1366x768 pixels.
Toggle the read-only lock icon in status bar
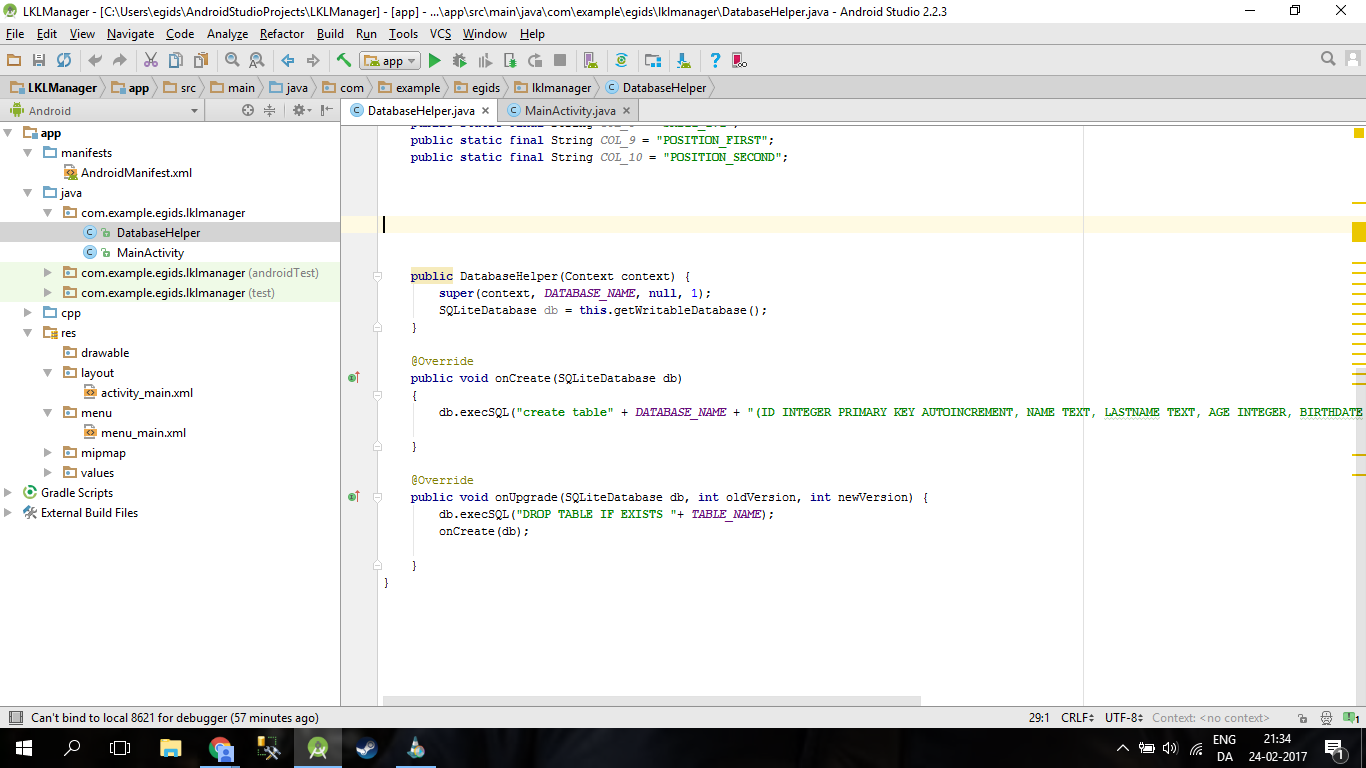[1302, 718]
